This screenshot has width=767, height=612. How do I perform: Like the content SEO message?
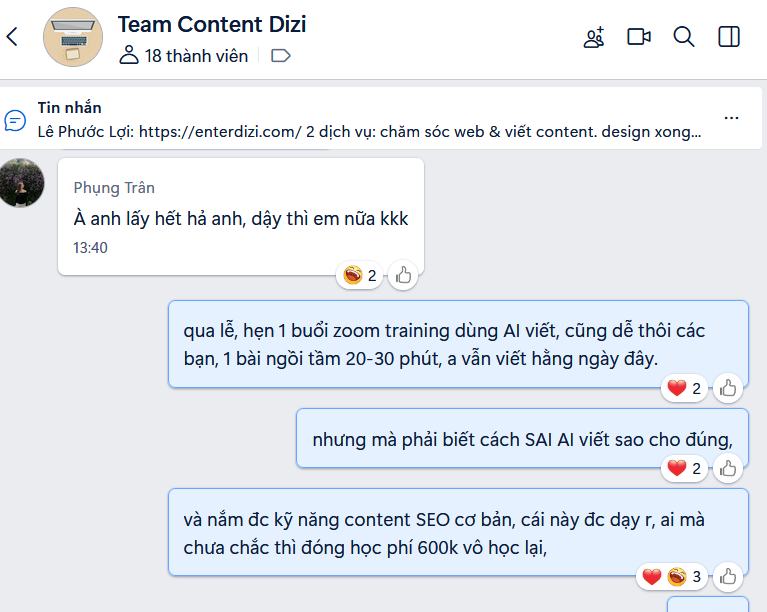pyautogui.click(x=728, y=576)
